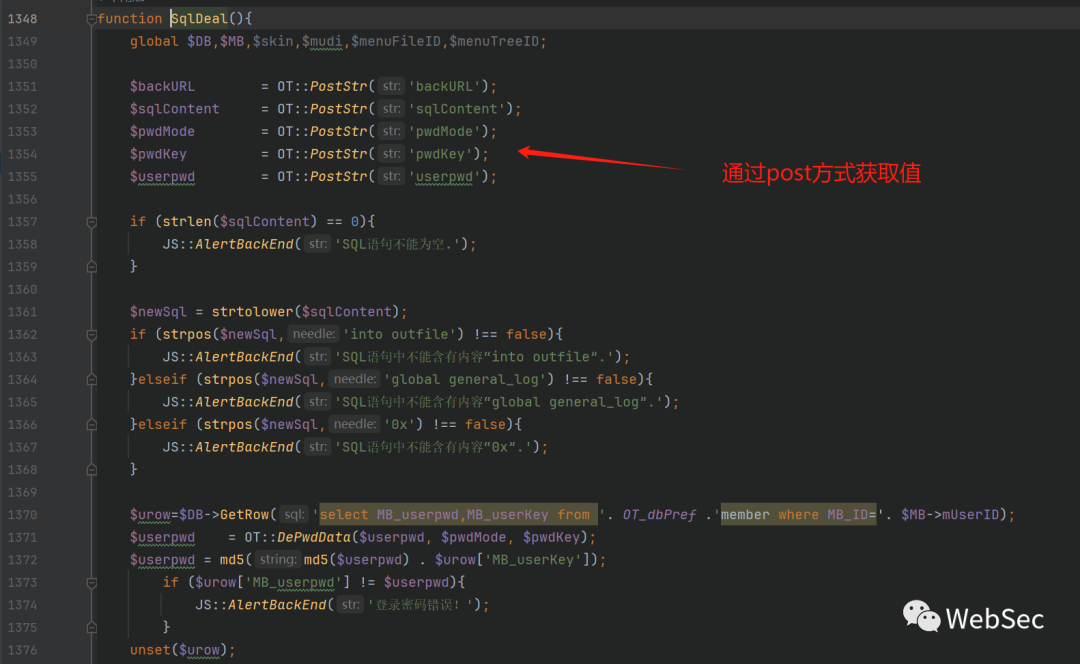The height and width of the screenshot is (664, 1080).
Task: Toggle fold end marker at line 1368
Action: tap(92, 470)
